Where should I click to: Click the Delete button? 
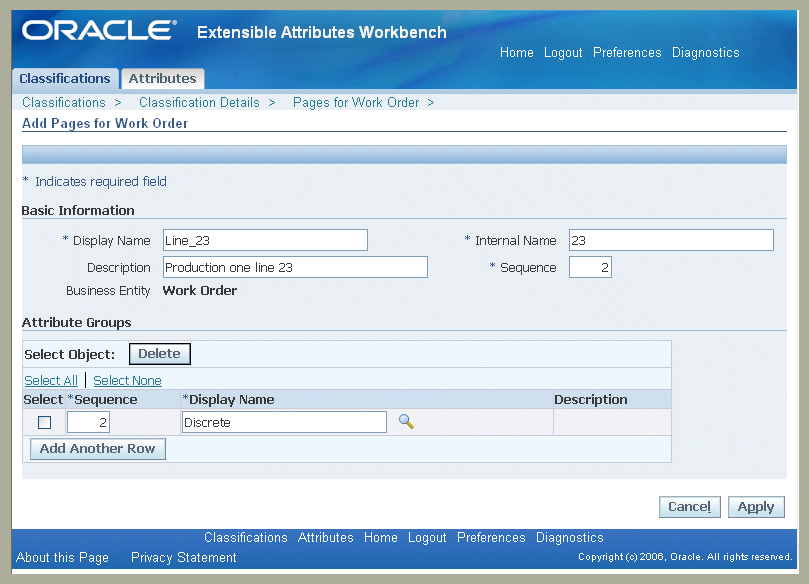coord(159,354)
